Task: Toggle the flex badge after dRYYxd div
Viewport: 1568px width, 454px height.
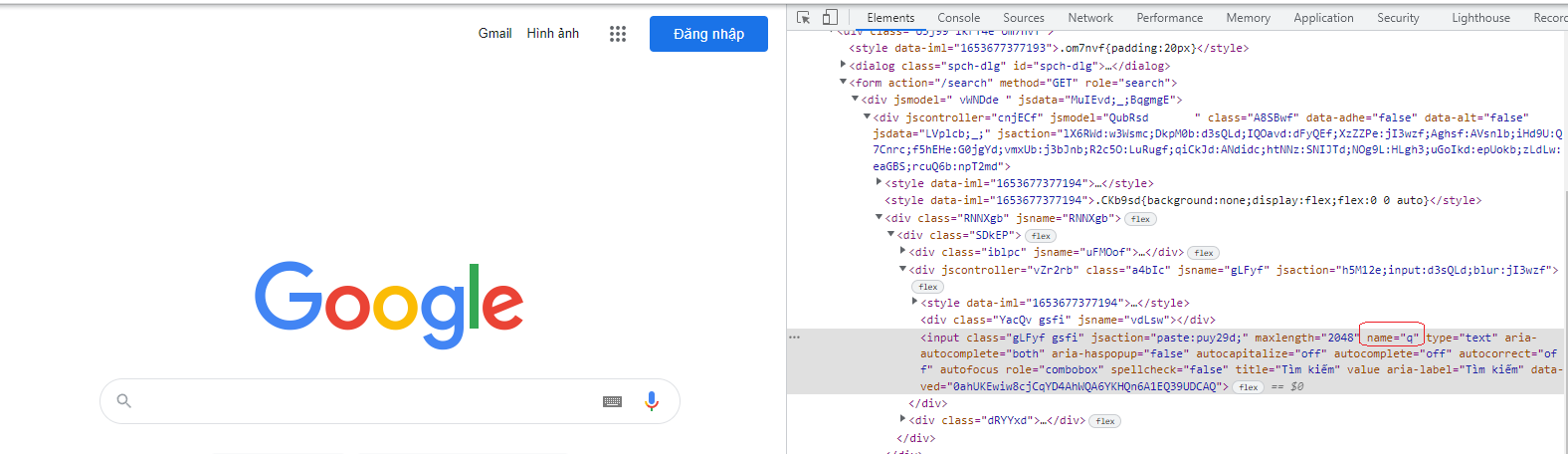Action: click(x=1105, y=421)
